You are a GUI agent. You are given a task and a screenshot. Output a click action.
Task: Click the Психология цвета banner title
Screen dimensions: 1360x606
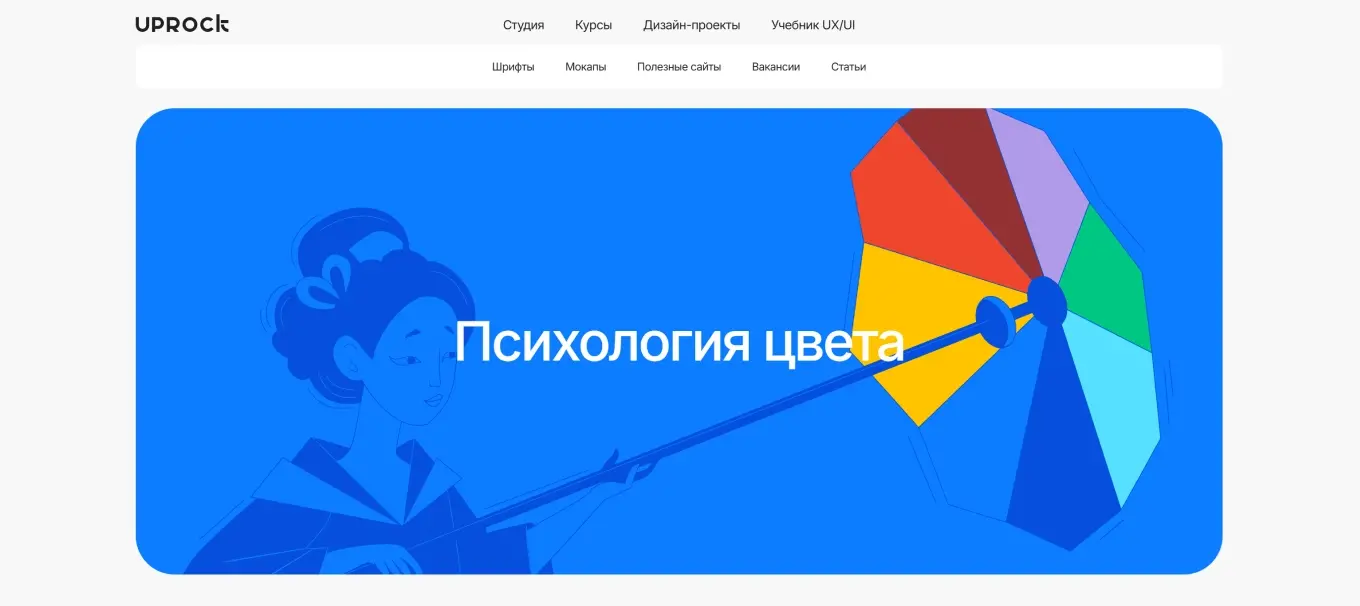pos(679,342)
